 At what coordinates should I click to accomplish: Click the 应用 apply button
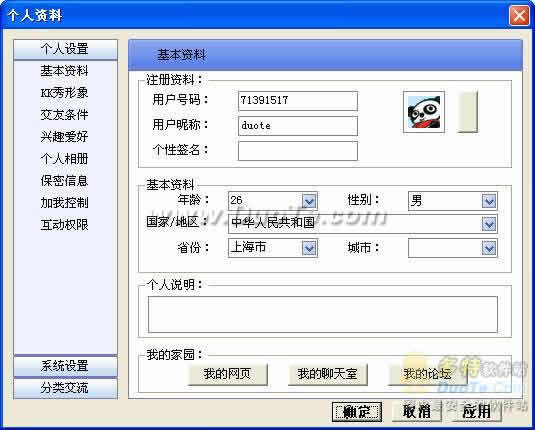(x=477, y=411)
